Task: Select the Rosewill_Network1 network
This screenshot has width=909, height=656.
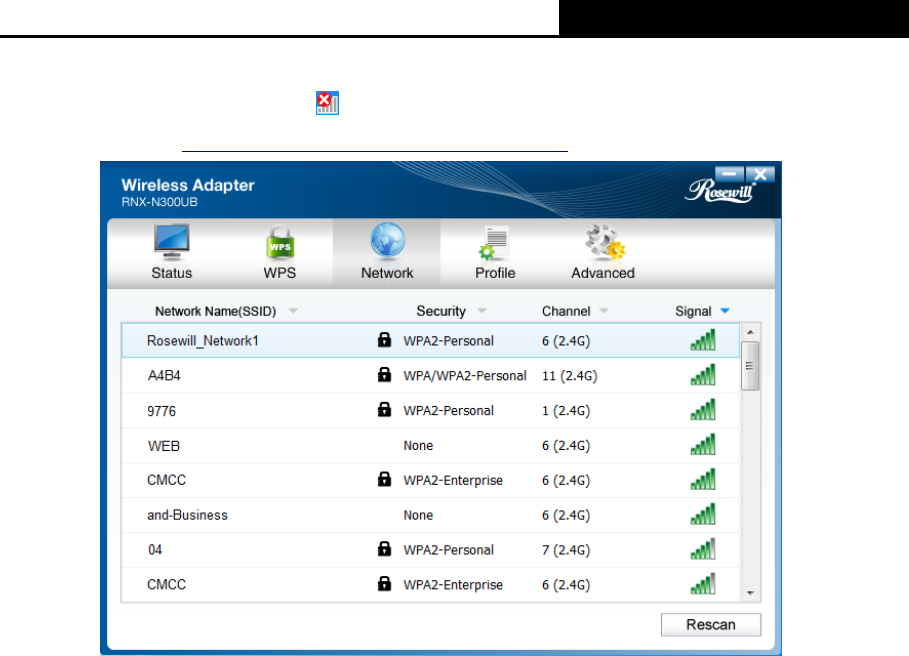Action: 430,341
